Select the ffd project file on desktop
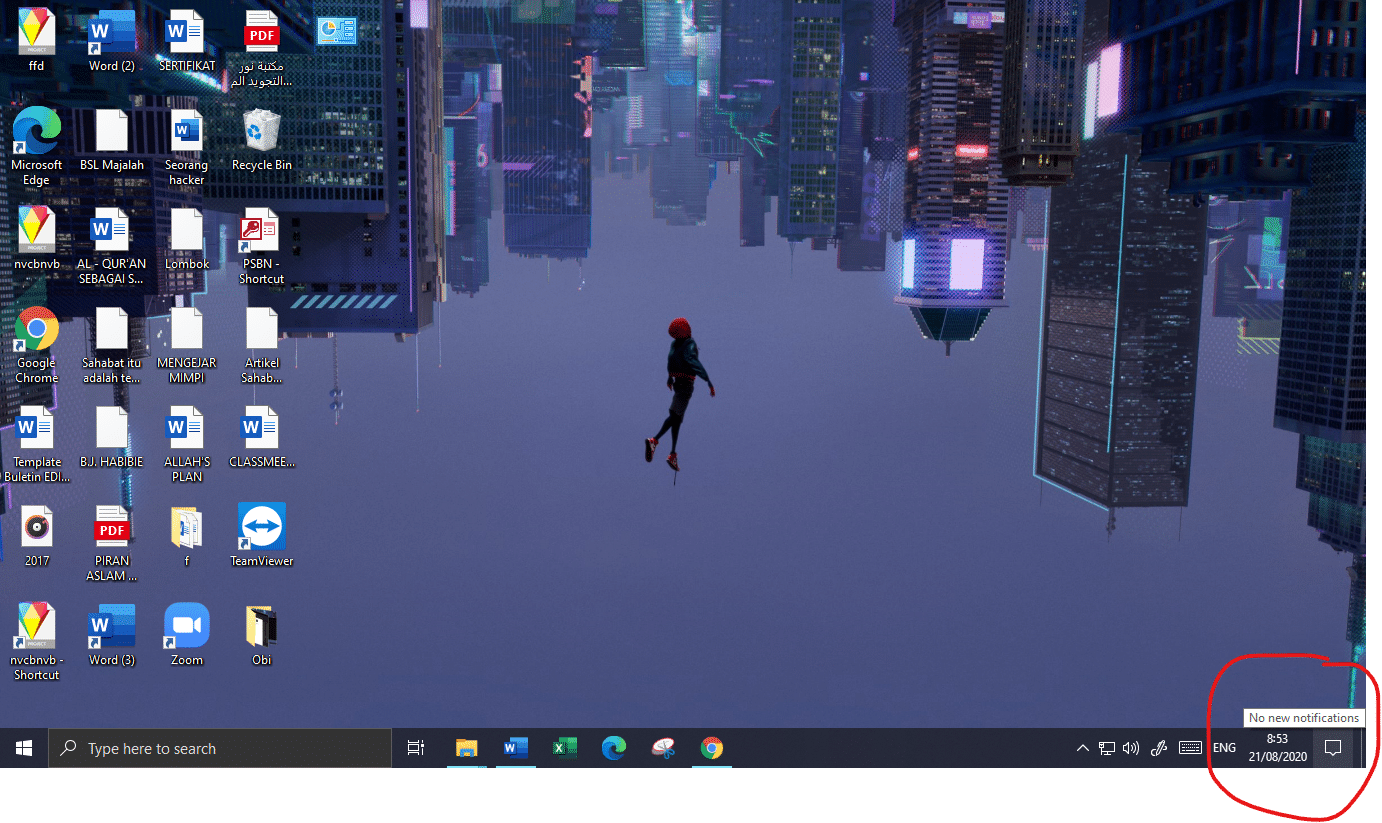 click(37, 40)
